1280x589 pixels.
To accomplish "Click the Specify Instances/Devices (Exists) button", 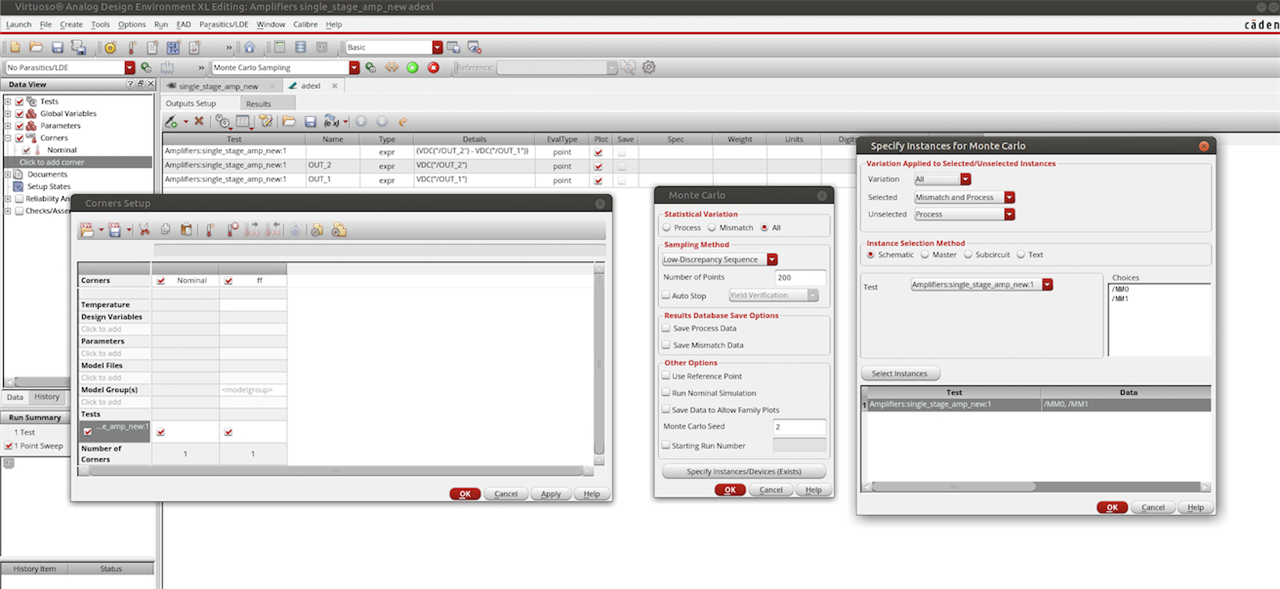I will pos(744,471).
